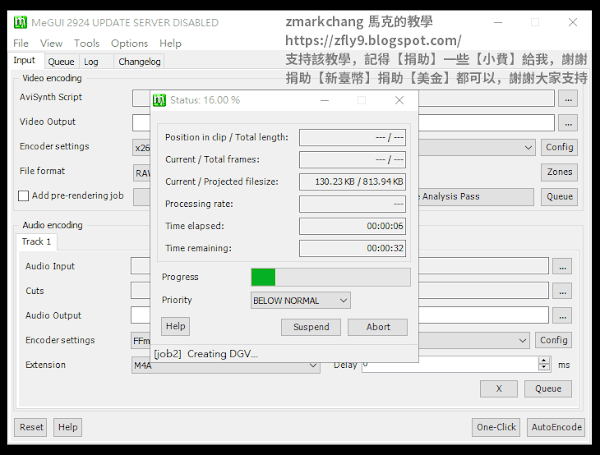600x455 pixels.
Task: Click the green Progress bar
Action: [x=331, y=277]
